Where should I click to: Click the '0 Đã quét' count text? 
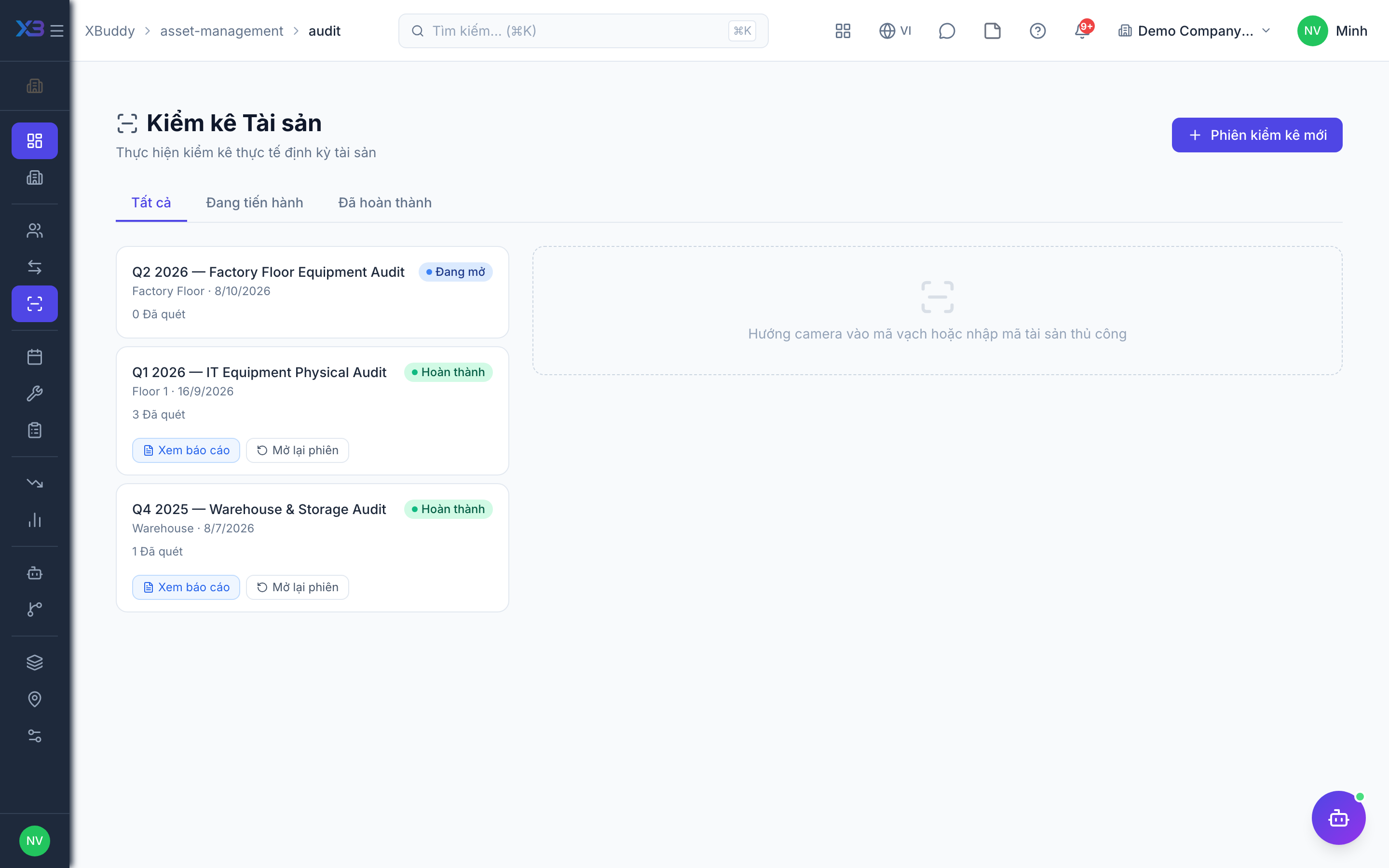pos(158,314)
